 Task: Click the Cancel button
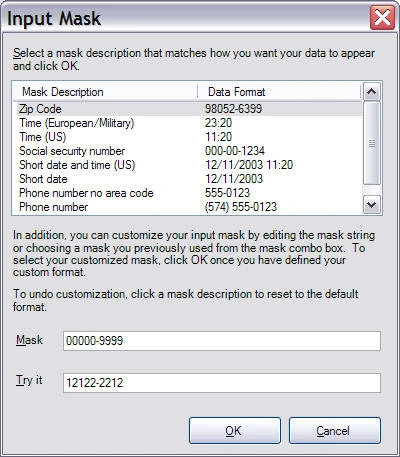[x=335, y=431]
